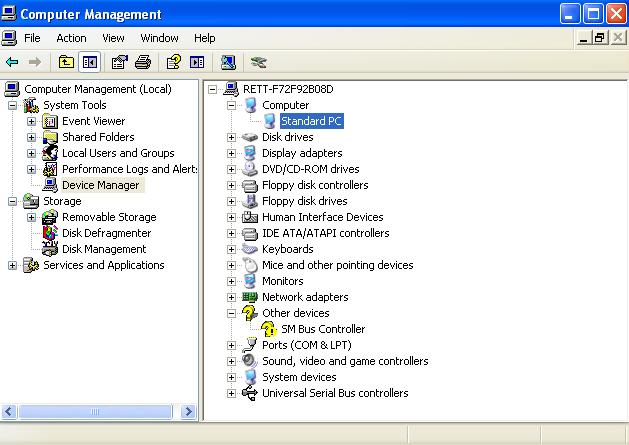Select the Standard PC device
The height and width of the screenshot is (445, 629).
(311, 121)
